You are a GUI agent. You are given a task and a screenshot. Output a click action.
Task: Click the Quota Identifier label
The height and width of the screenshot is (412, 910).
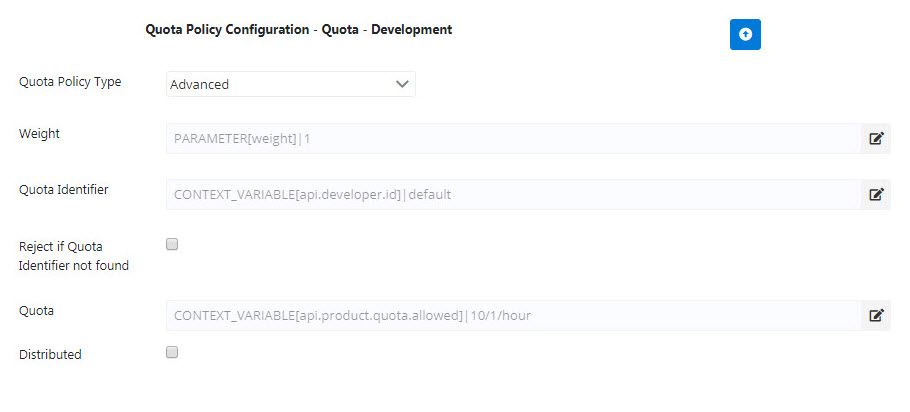(64, 189)
